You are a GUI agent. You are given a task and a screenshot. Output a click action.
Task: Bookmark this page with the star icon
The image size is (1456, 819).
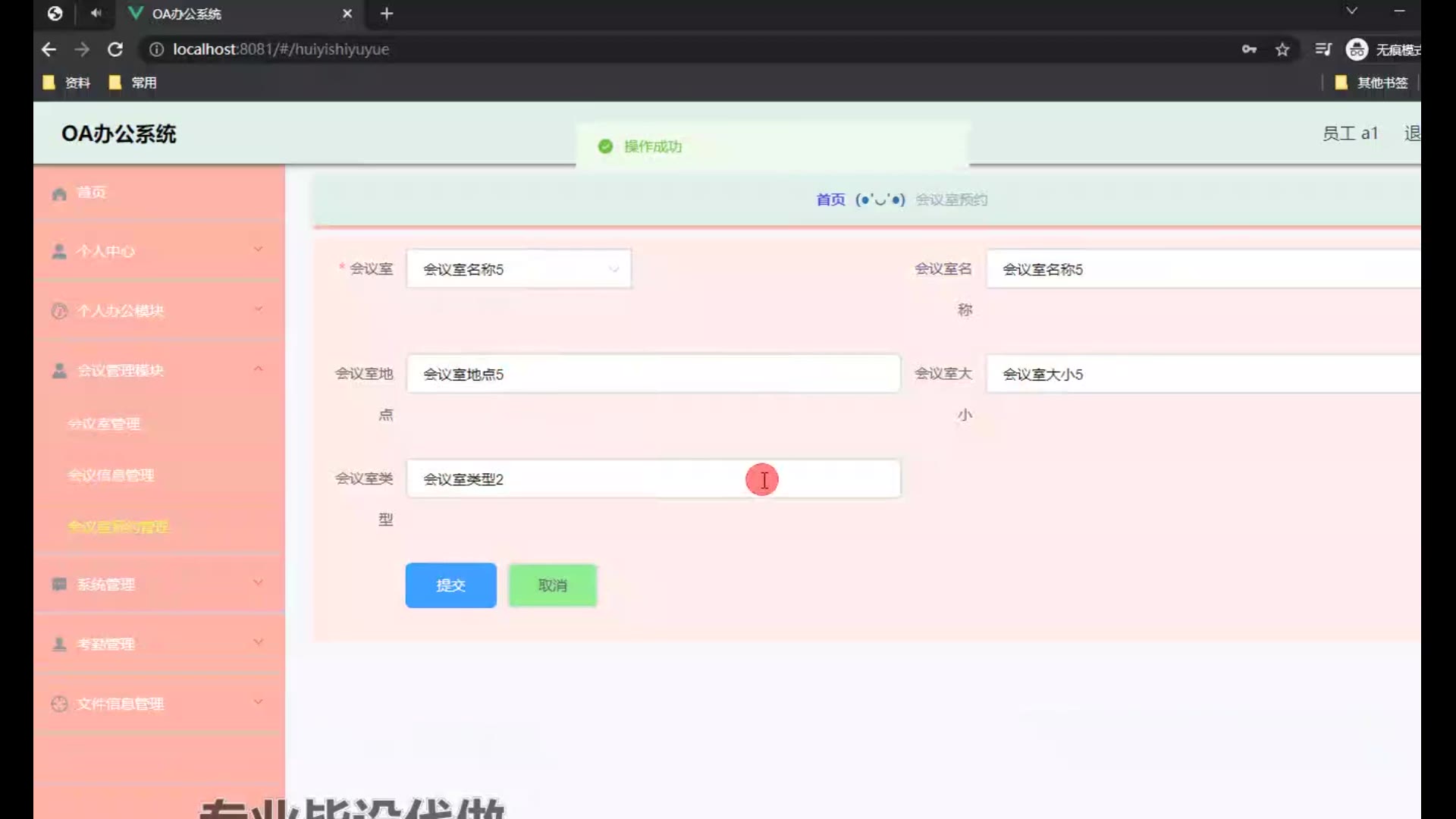pyautogui.click(x=1282, y=49)
